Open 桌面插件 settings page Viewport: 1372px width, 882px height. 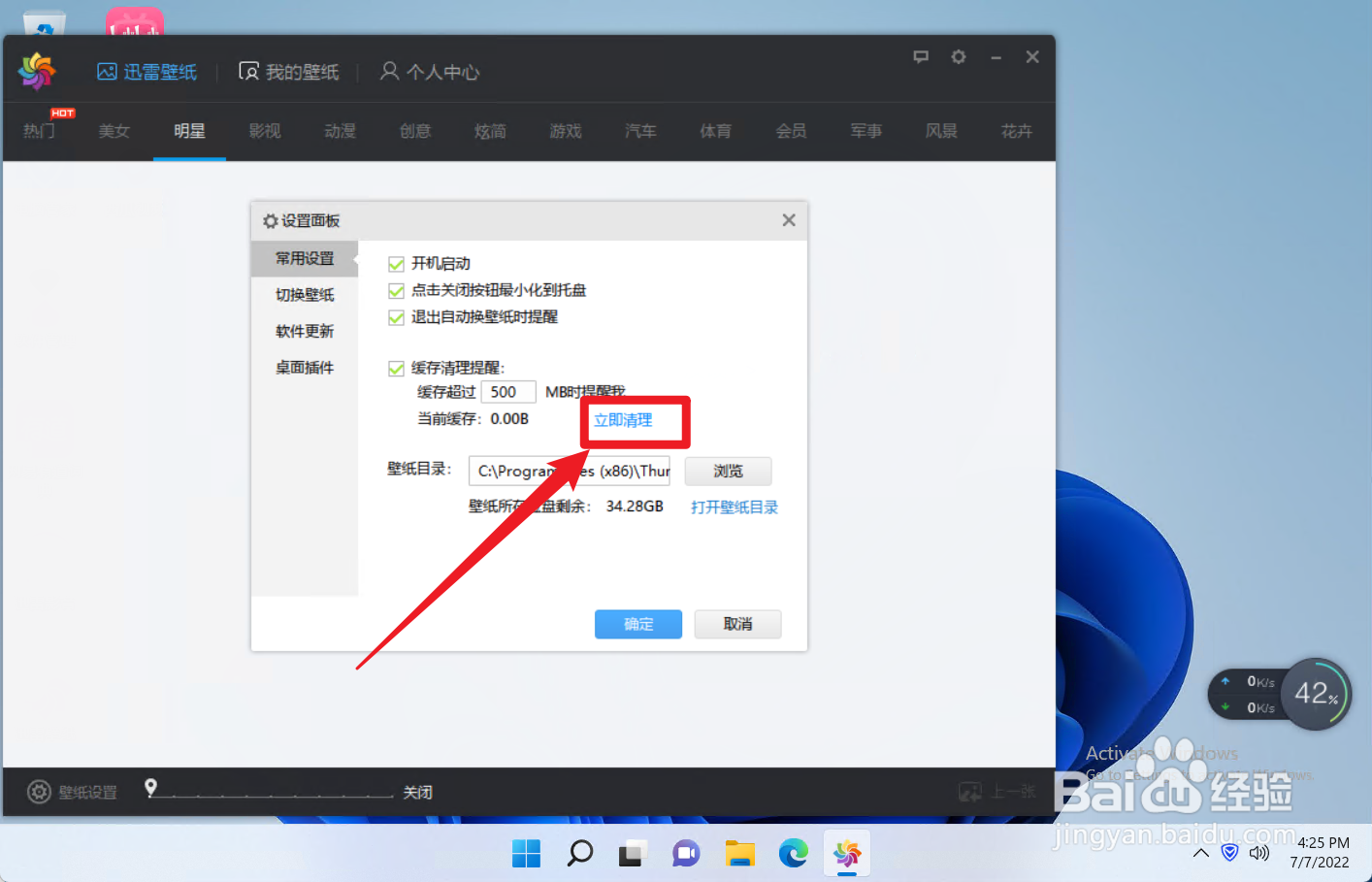point(305,368)
